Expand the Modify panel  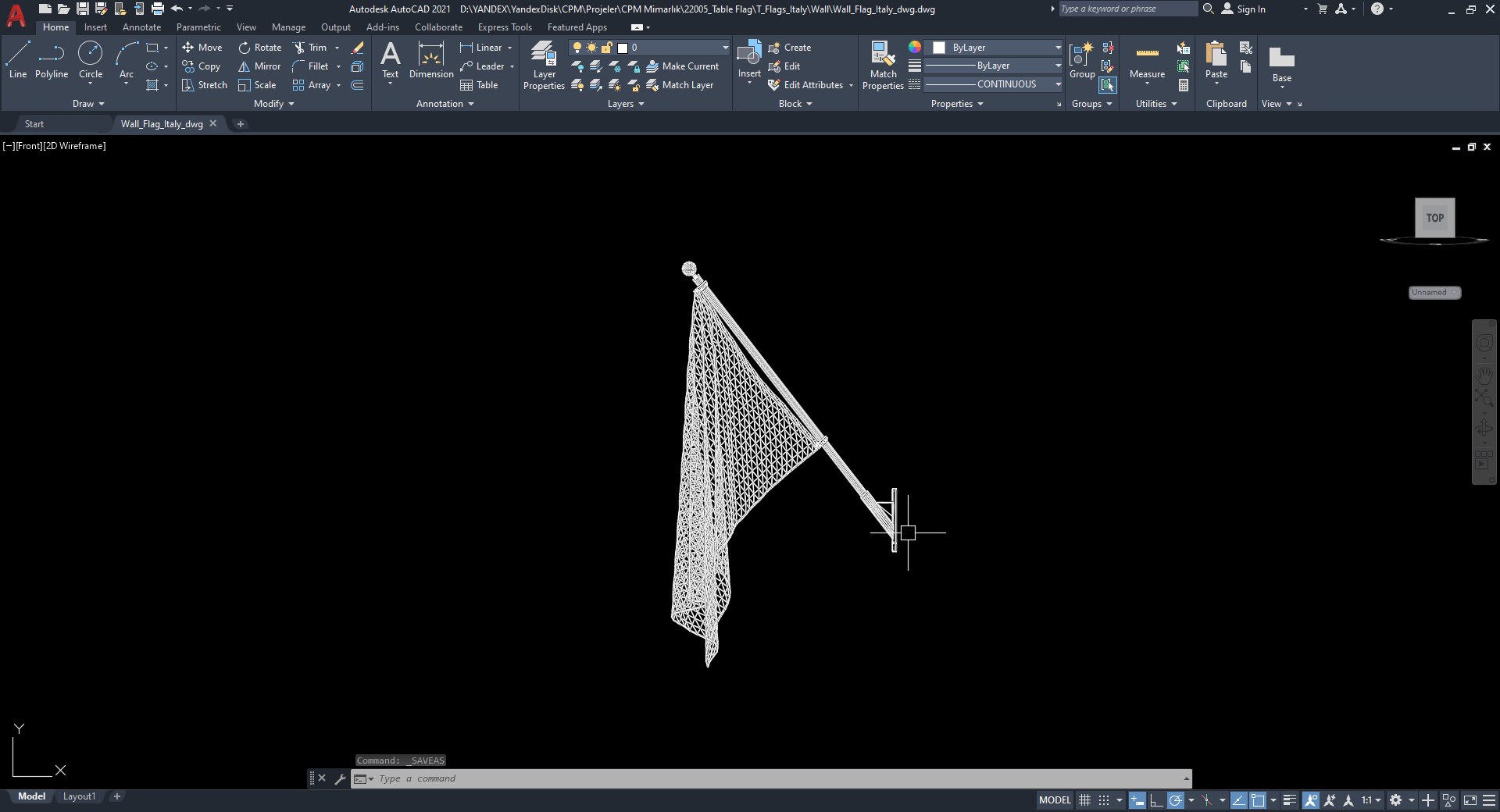click(274, 104)
